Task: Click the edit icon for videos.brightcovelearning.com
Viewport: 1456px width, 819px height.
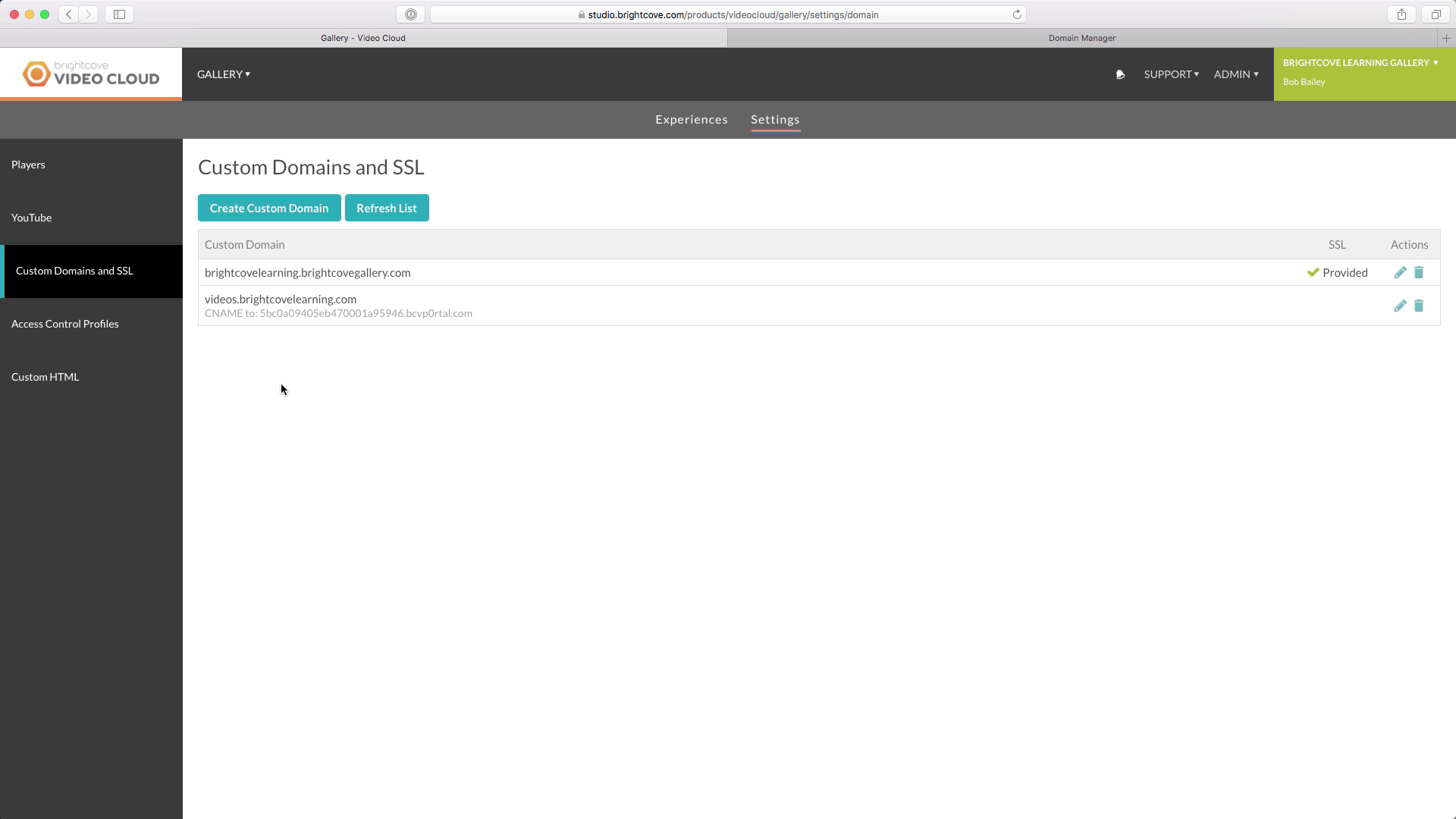Action: pyautogui.click(x=1400, y=305)
